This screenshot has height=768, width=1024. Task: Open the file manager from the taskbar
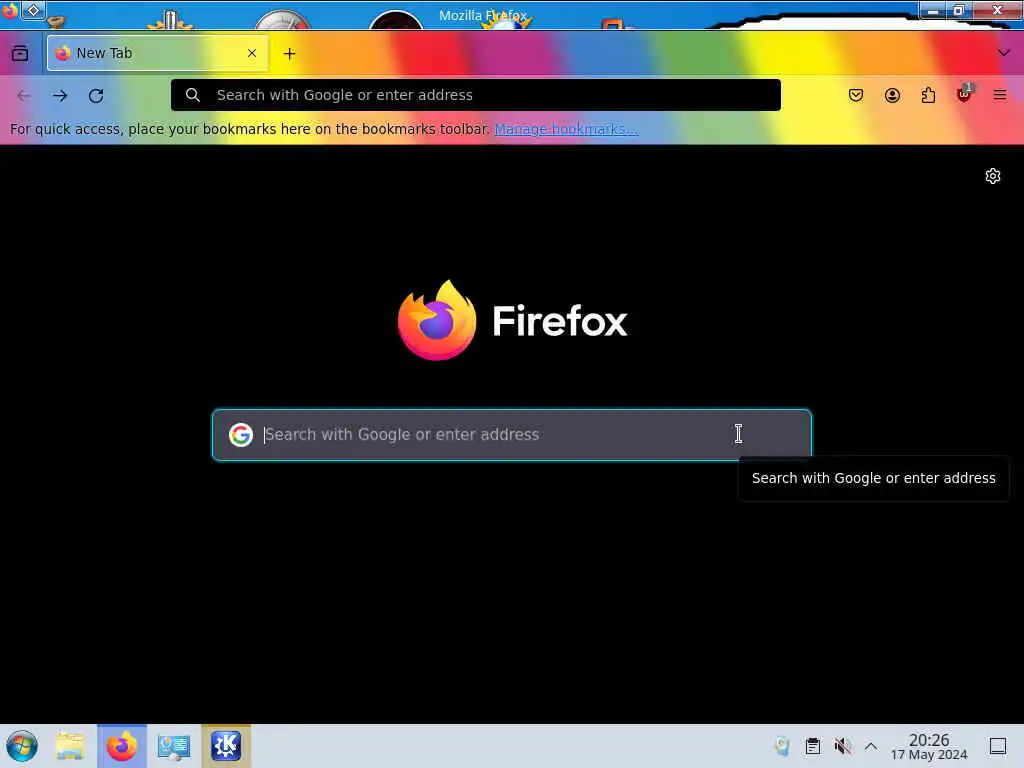[70, 746]
